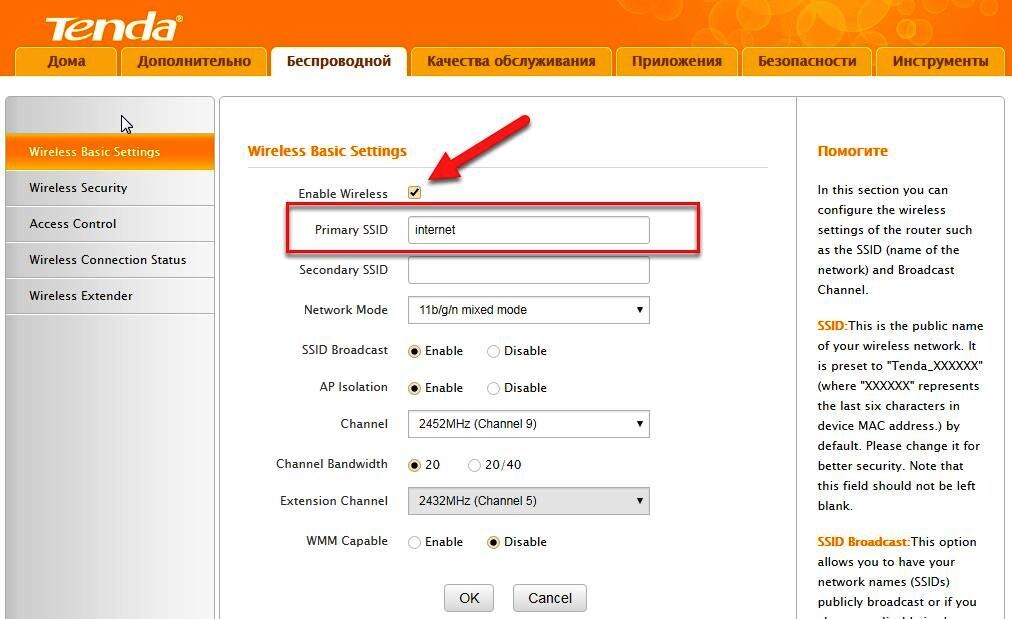Screen dimensions: 1012x619
Task: Click the WMM Capable label
Action: 347,541
